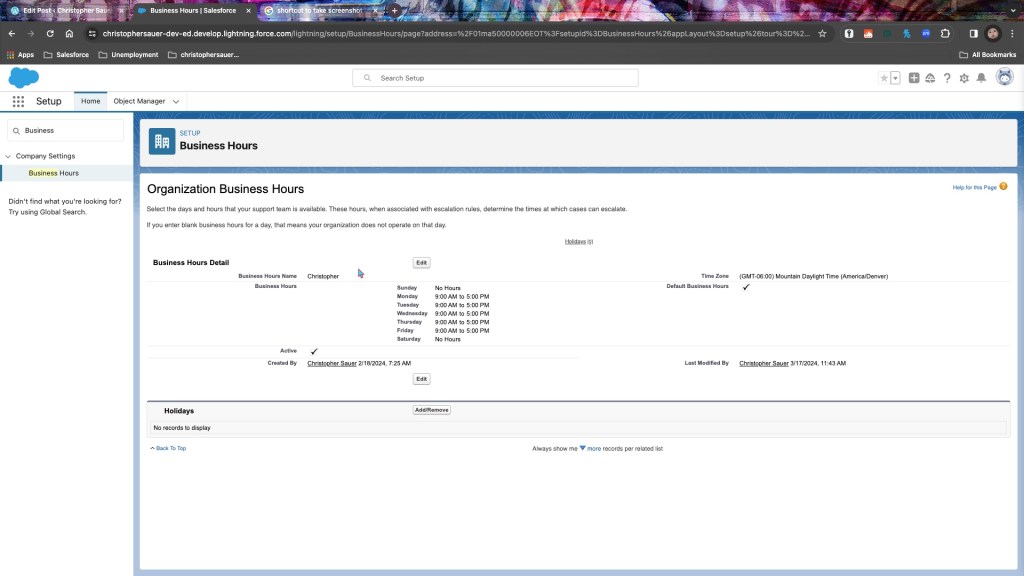The width and height of the screenshot is (1024, 576).
Task: Collapse the Company Settings section
Action: click(x=8, y=156)
